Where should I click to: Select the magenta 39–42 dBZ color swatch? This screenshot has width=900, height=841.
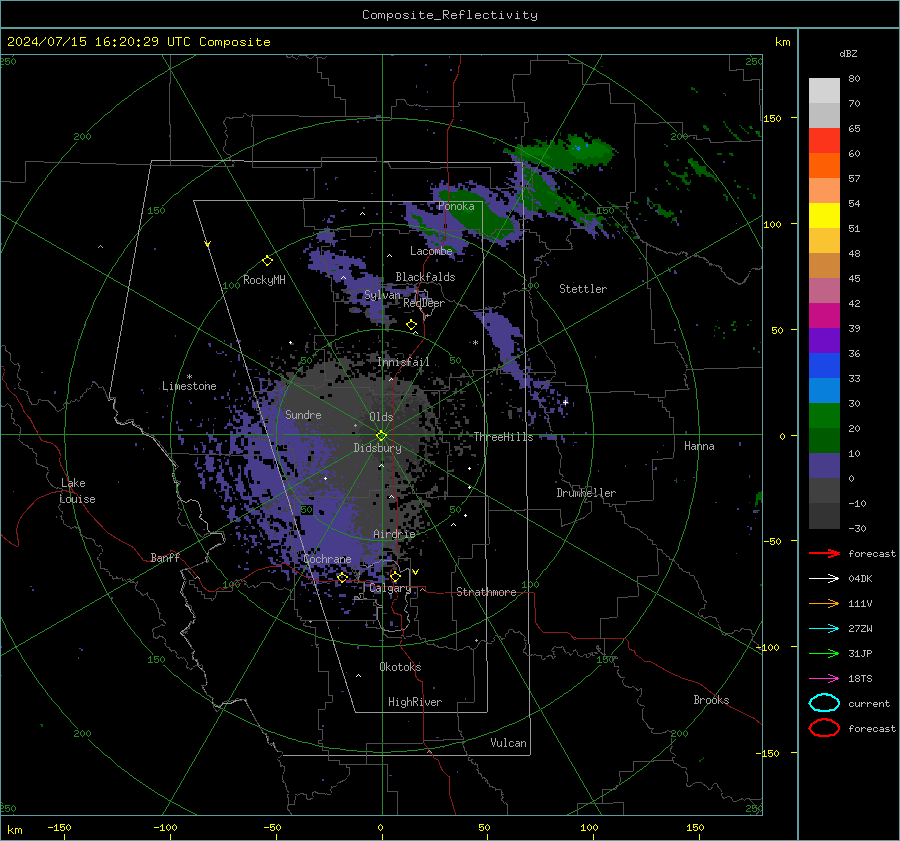[x=824, y=316]
